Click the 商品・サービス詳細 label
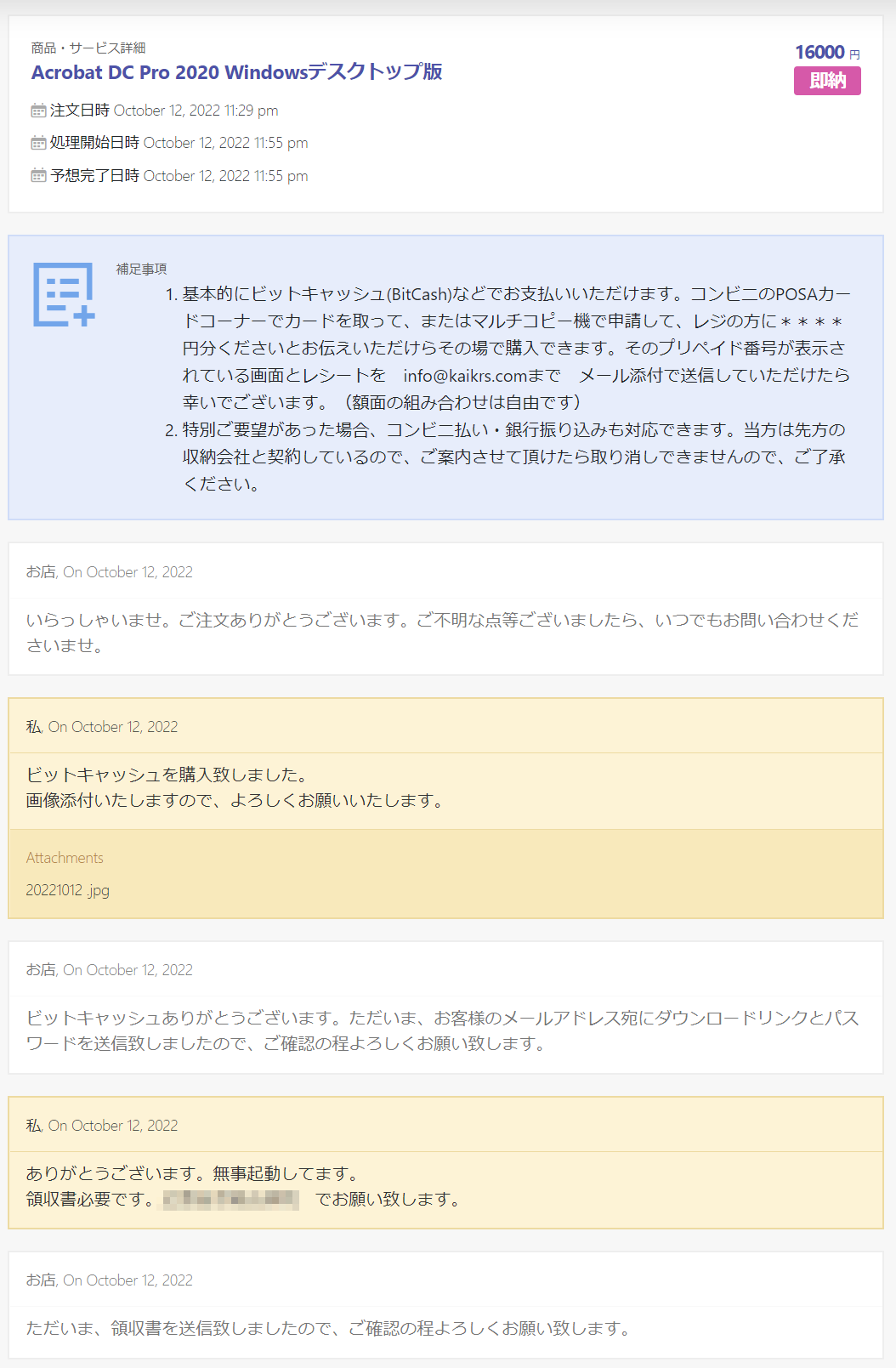 [x=88, y=48]
